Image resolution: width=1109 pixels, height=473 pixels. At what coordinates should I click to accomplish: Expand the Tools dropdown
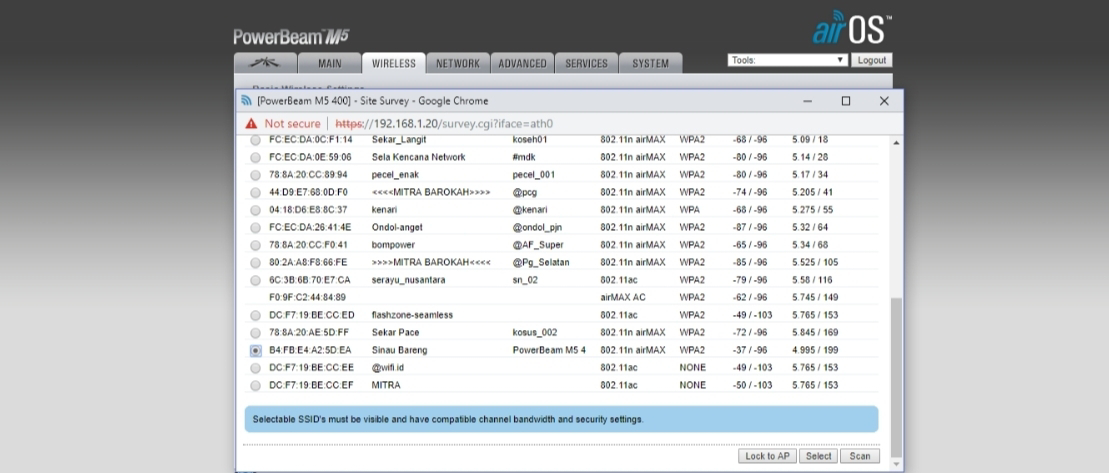tap(787, 60)
